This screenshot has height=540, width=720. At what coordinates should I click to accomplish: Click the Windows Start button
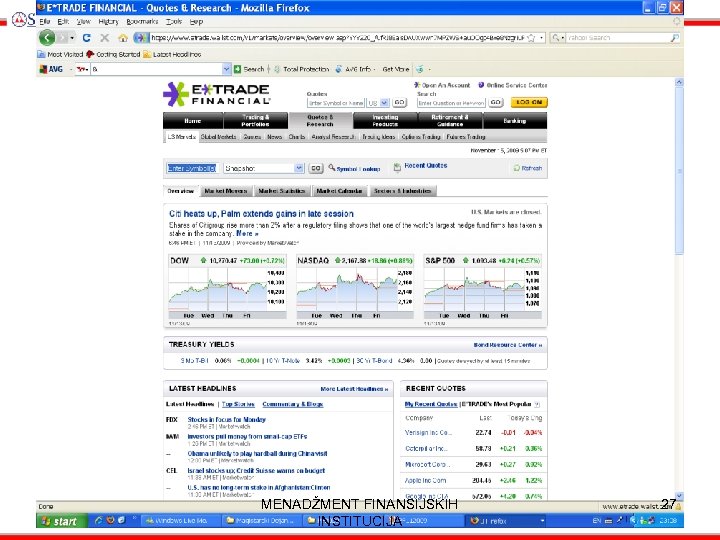point(62,521)
